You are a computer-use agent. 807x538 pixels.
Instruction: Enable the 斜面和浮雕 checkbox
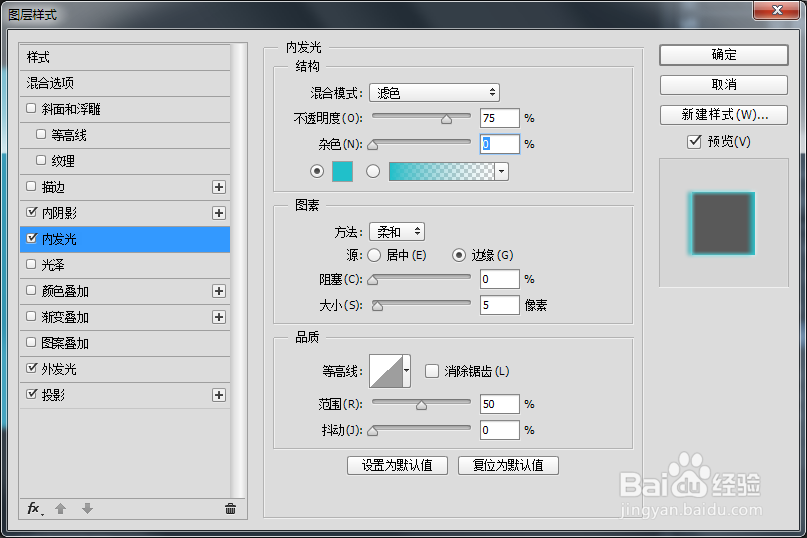pos(31,108)
